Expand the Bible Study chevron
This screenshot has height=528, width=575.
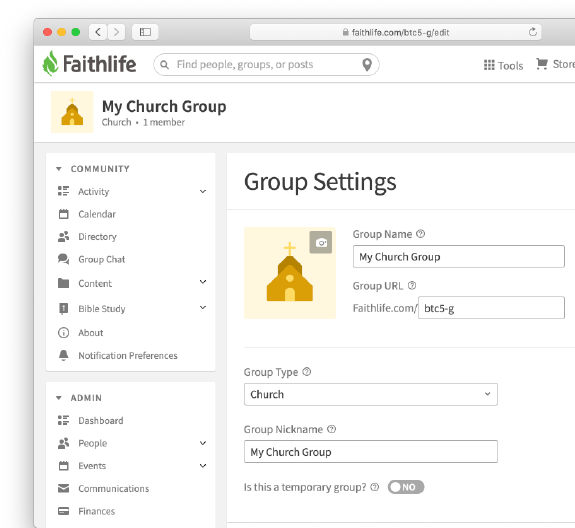[203, 308]
